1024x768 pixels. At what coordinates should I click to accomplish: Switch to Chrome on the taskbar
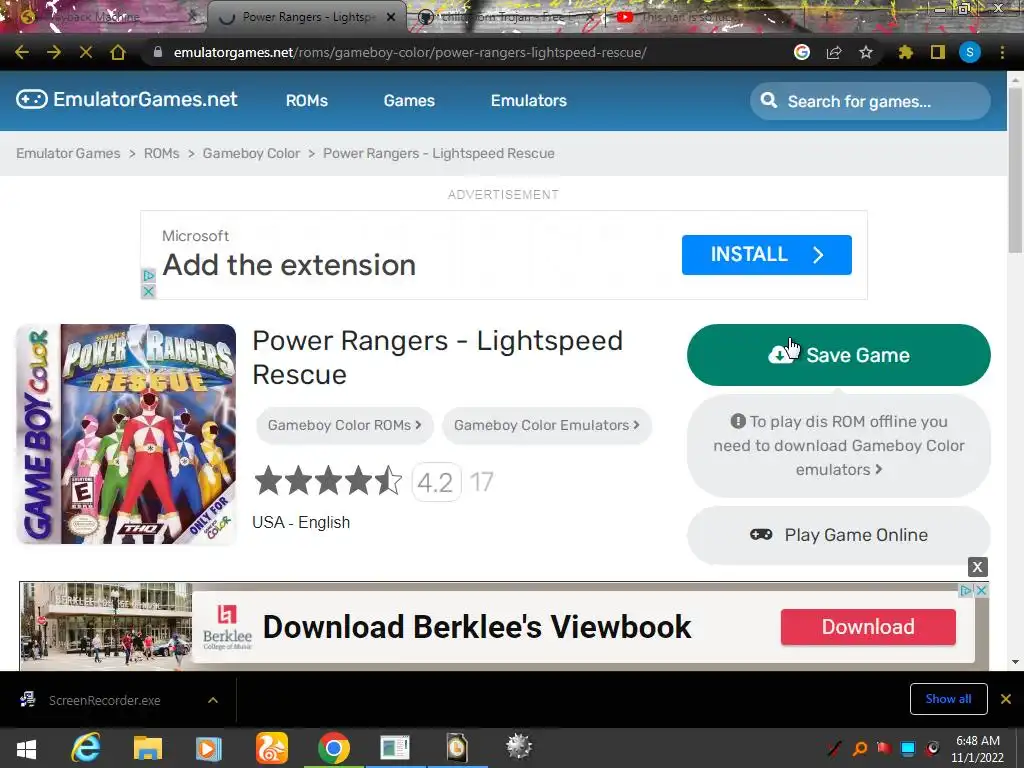(334, 748)
